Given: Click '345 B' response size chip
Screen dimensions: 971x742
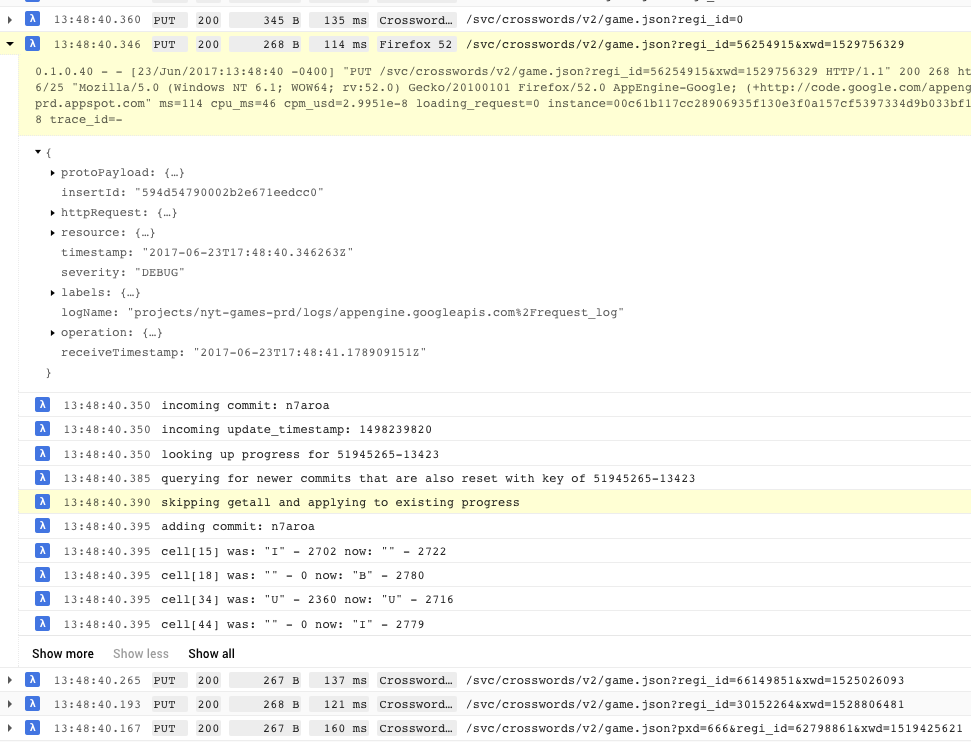Looking at the screenshot, I should (x=266, y=20).
